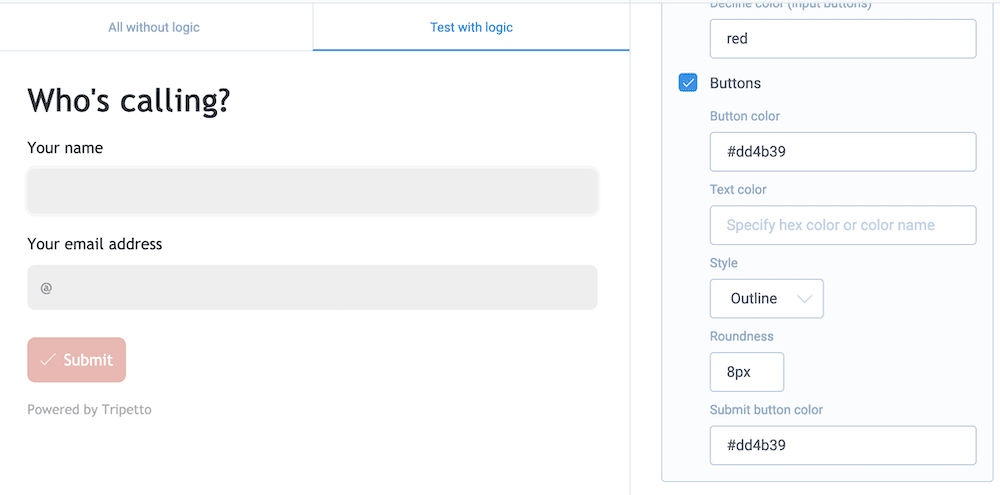
Task: Click the Button color label
Action: click(745, 116)
